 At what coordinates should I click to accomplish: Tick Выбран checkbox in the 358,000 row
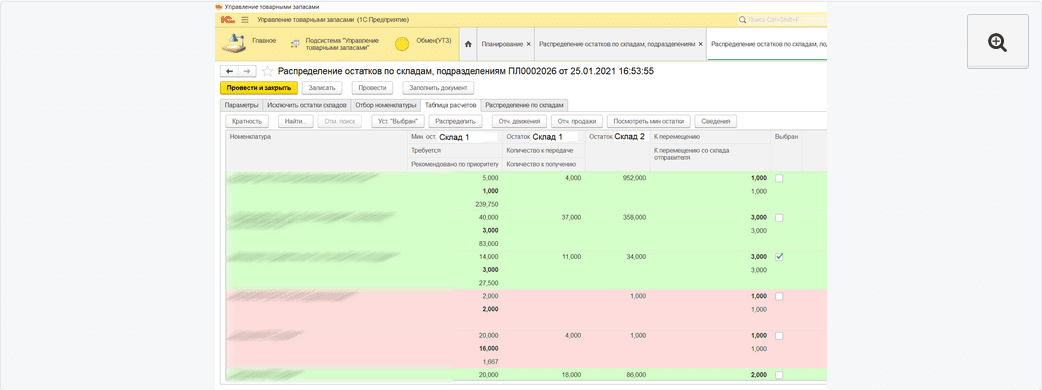point(780,218)
